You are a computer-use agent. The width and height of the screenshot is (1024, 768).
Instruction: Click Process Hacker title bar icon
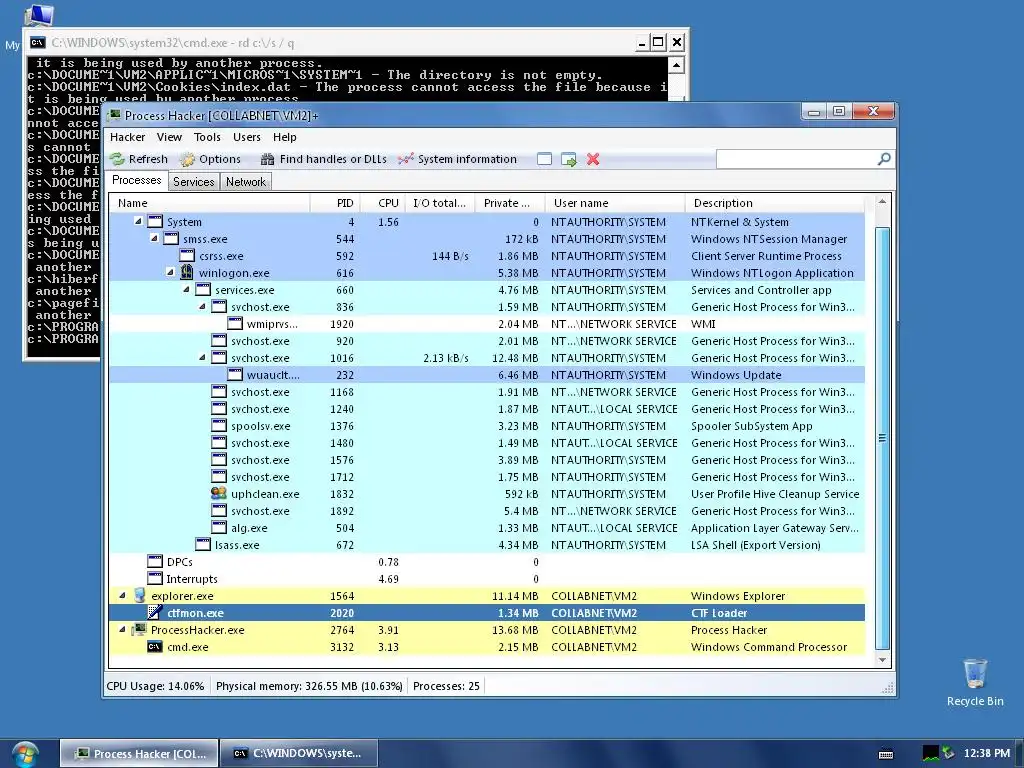pyautogui.click(x=114, y=116)
